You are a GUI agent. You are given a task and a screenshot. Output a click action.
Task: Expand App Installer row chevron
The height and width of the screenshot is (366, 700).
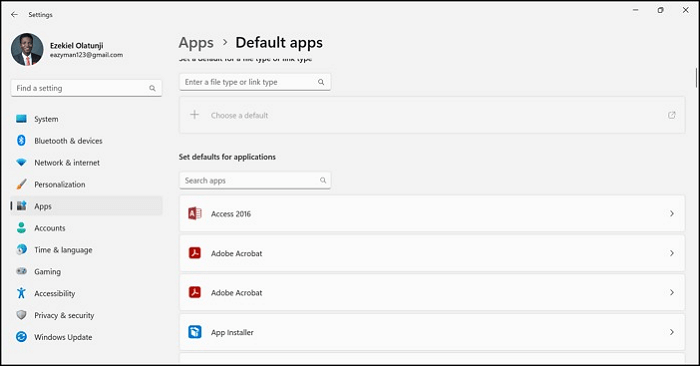[671, 332]
